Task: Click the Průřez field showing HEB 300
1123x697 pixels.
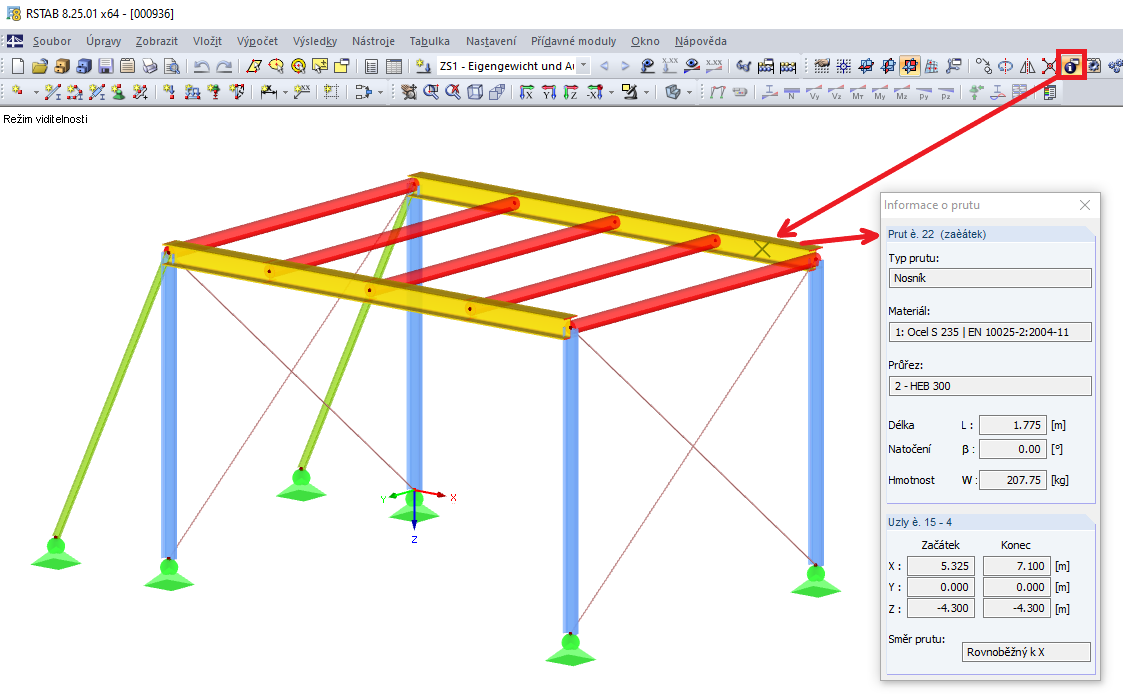Action: pyautogui.click(x=990, y=385)
